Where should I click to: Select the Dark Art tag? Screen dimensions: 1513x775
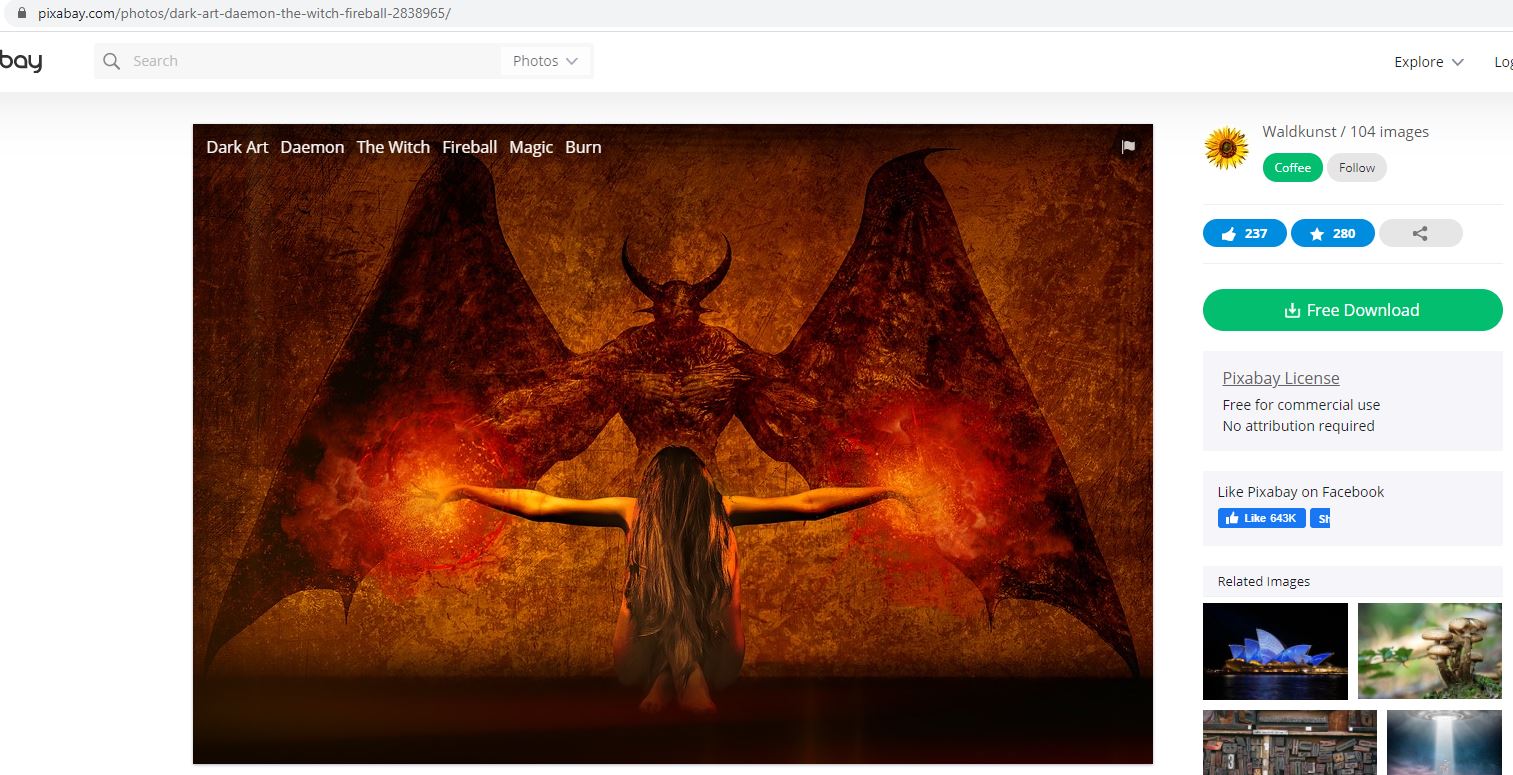237,147
